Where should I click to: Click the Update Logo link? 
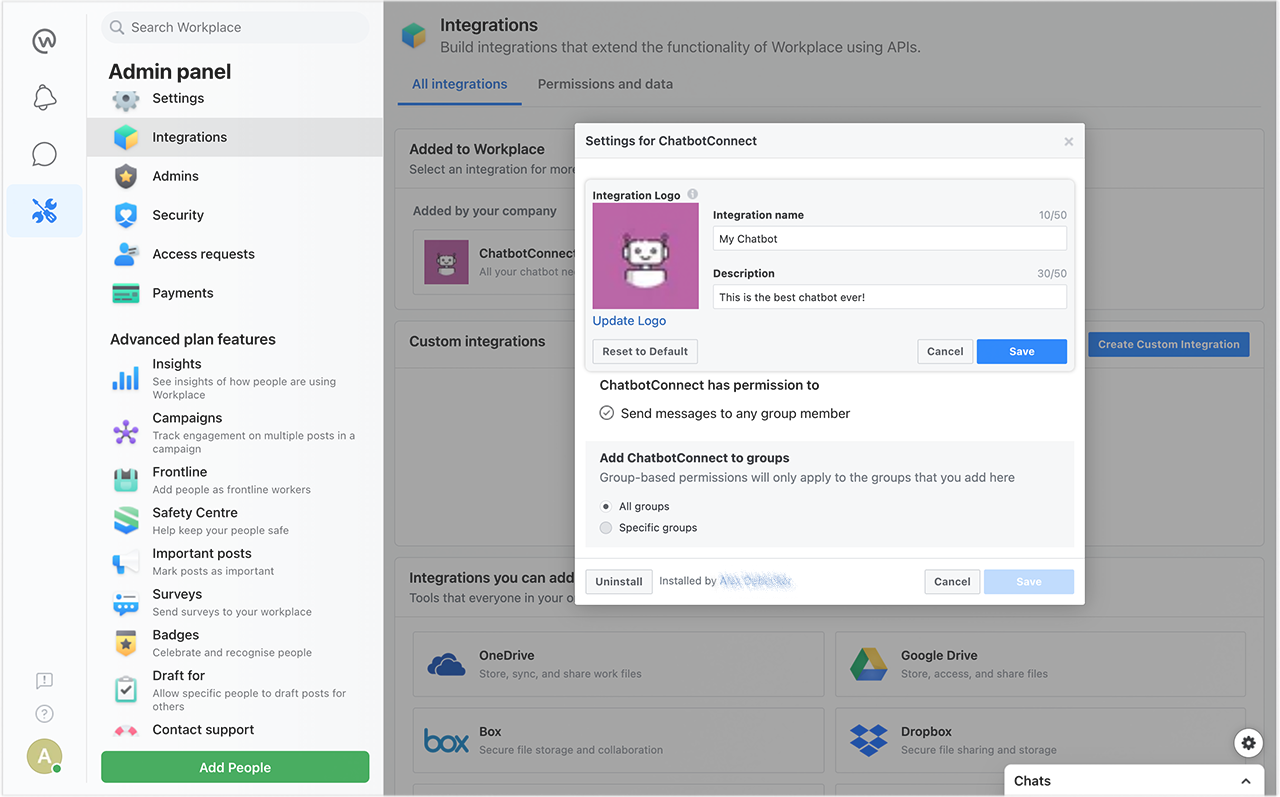[629, 321]
